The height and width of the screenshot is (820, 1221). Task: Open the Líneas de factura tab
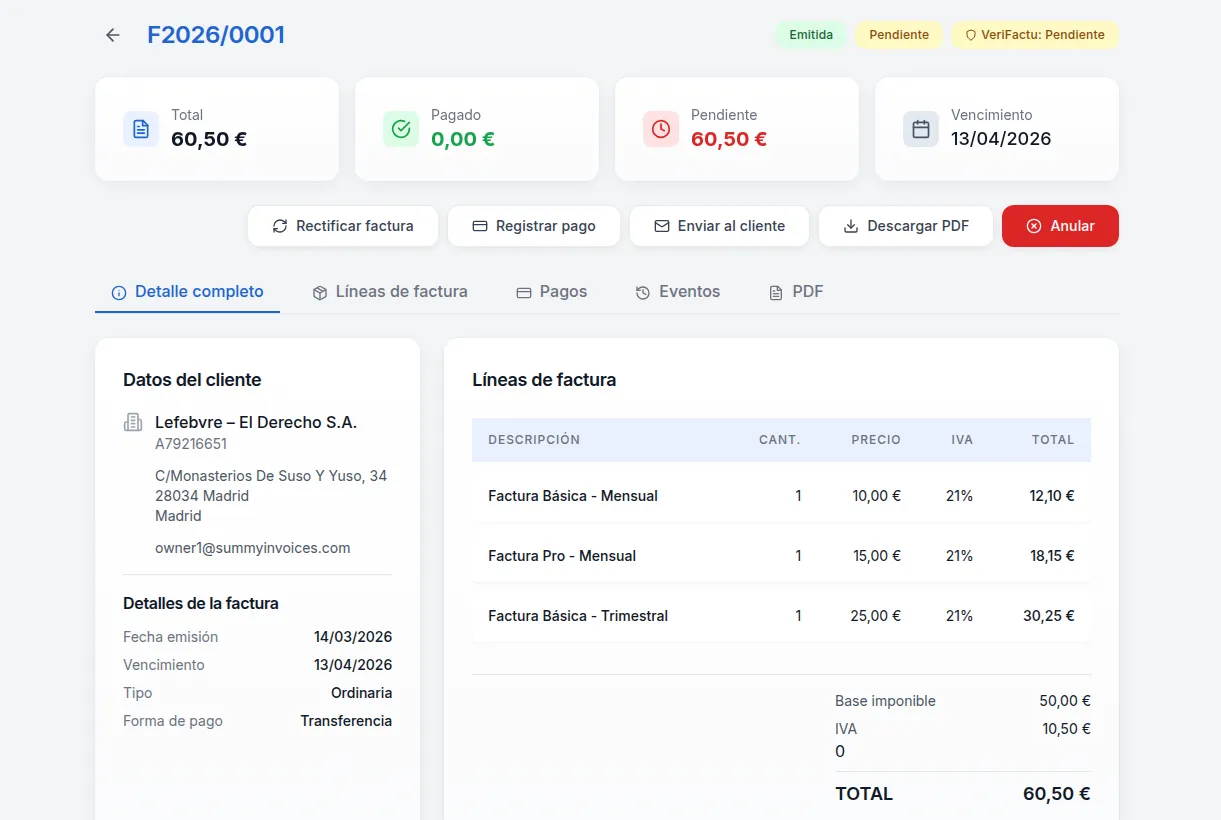click(390, 292)
